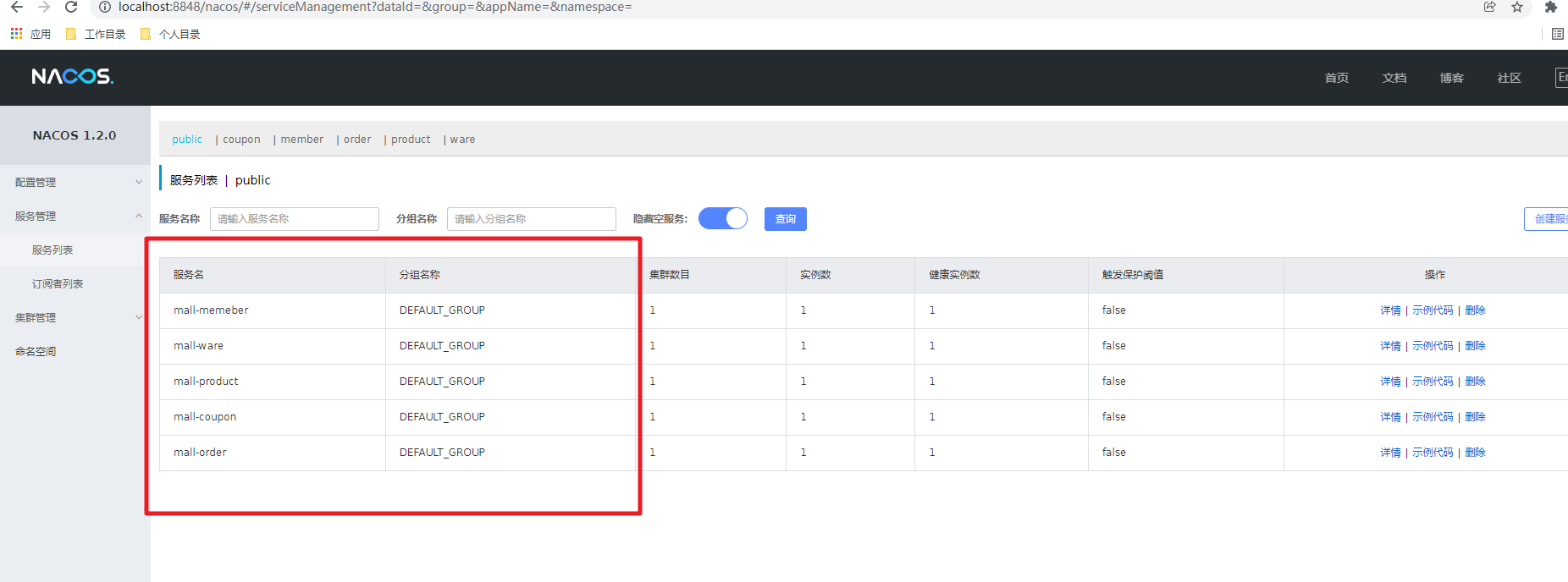Switch to the order namespace tab

click(x=357, y=140)
